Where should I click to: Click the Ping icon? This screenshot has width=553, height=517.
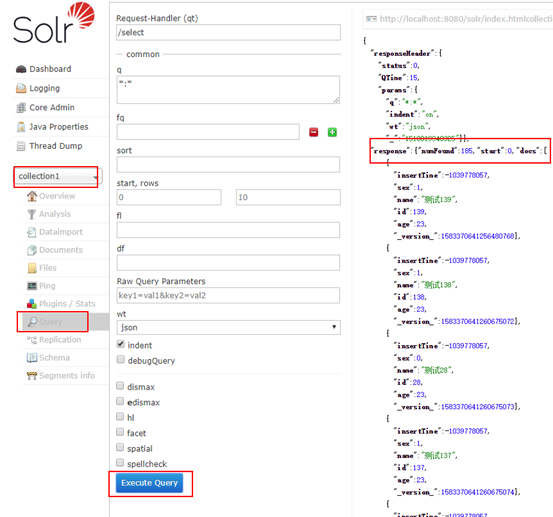pyautogui.click(x=32, y=286)
